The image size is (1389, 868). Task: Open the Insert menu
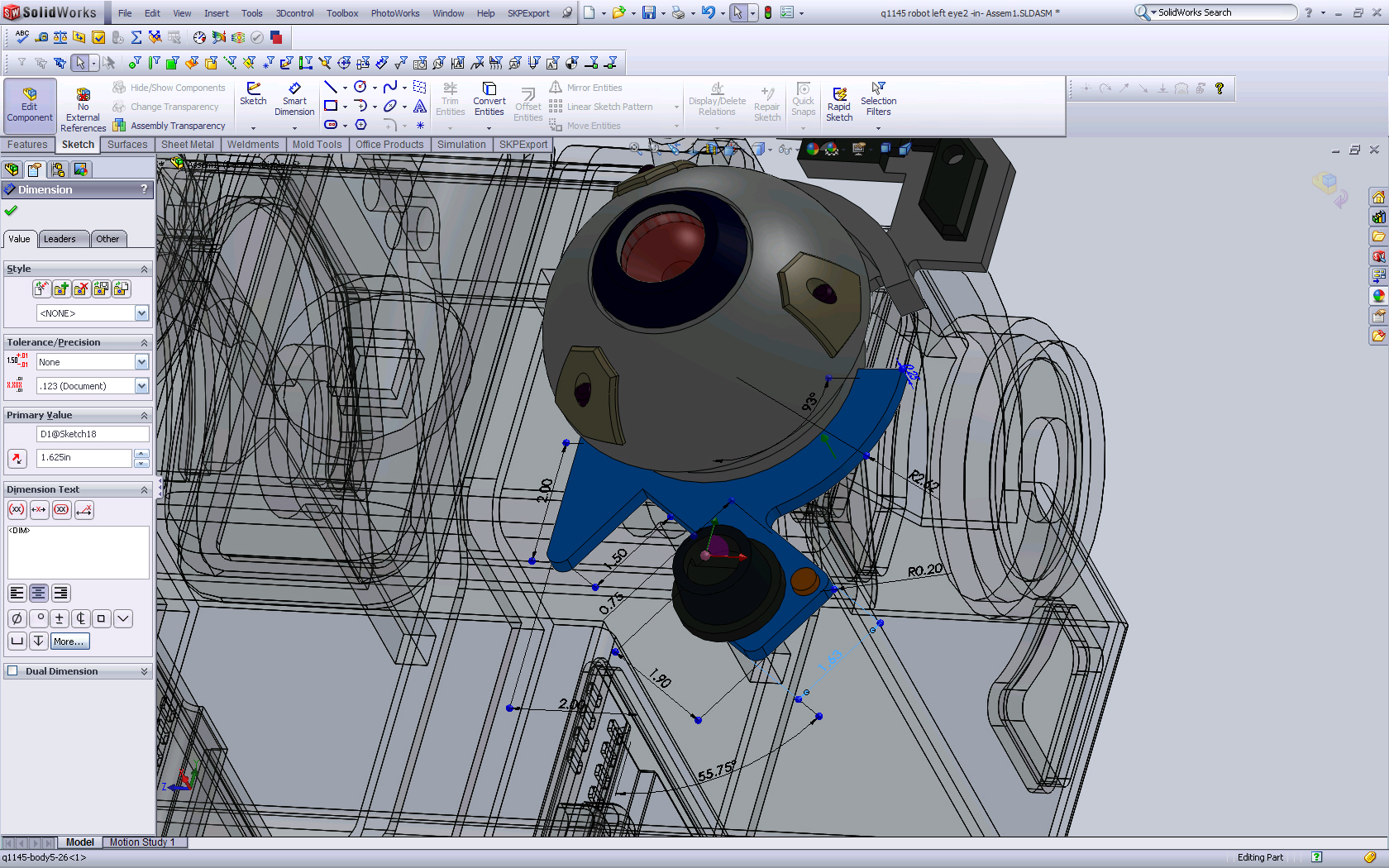(217, 13)
